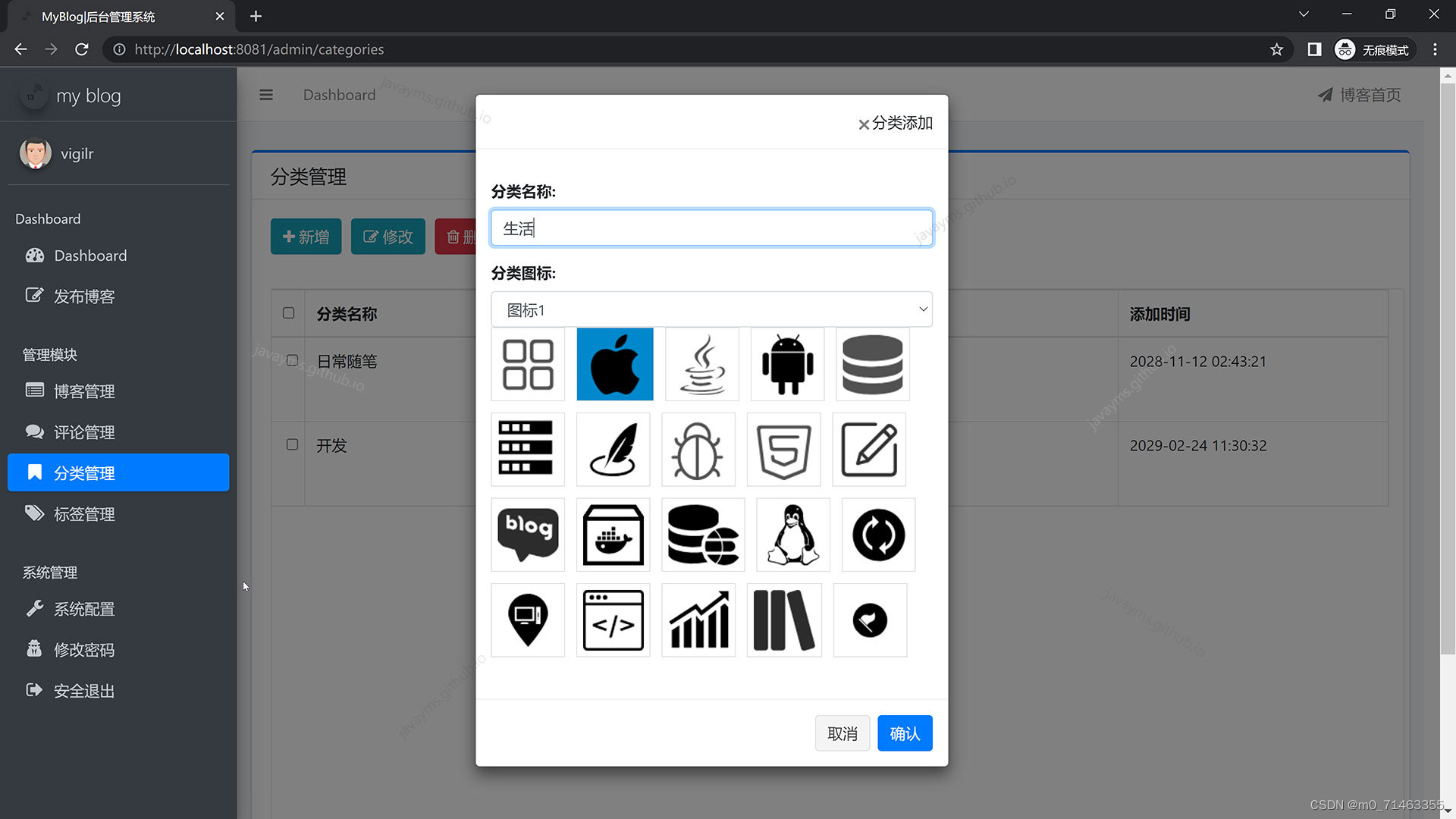Select the Android robot category icon
Image resolution: width=1456 pixels, height=819 pixels.
click(x=787, y=365)
